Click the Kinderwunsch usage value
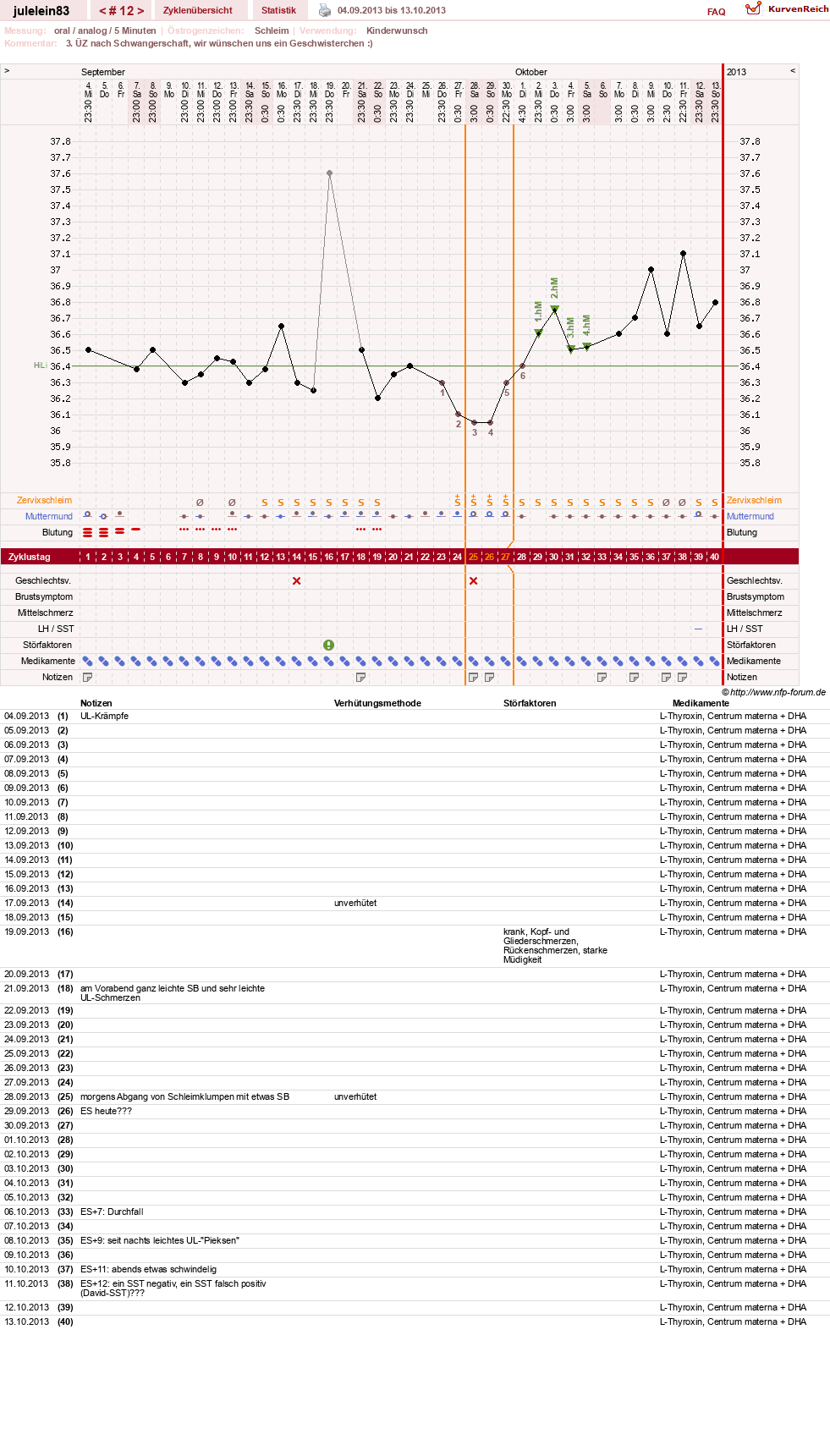 coord(397,30)
